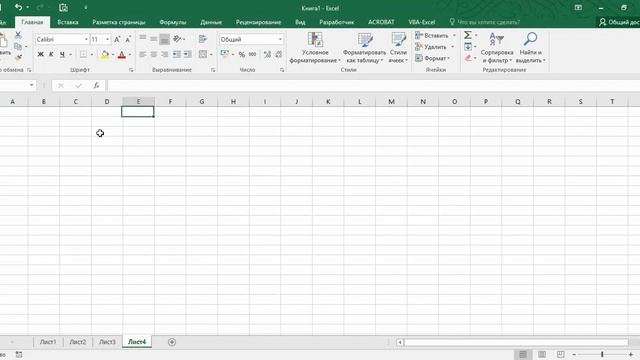The height and width of the screenshot is (360, 640).
Task: Align text left
Action: click(143, 54)
